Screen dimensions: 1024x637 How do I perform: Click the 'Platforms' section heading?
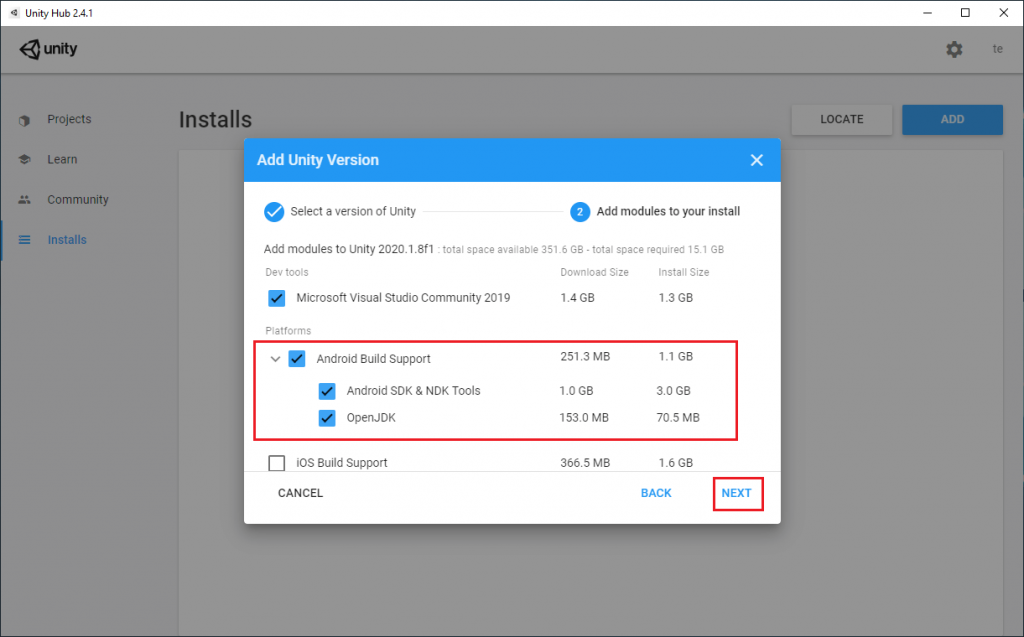pyautogui.click(x=288, y=331)
